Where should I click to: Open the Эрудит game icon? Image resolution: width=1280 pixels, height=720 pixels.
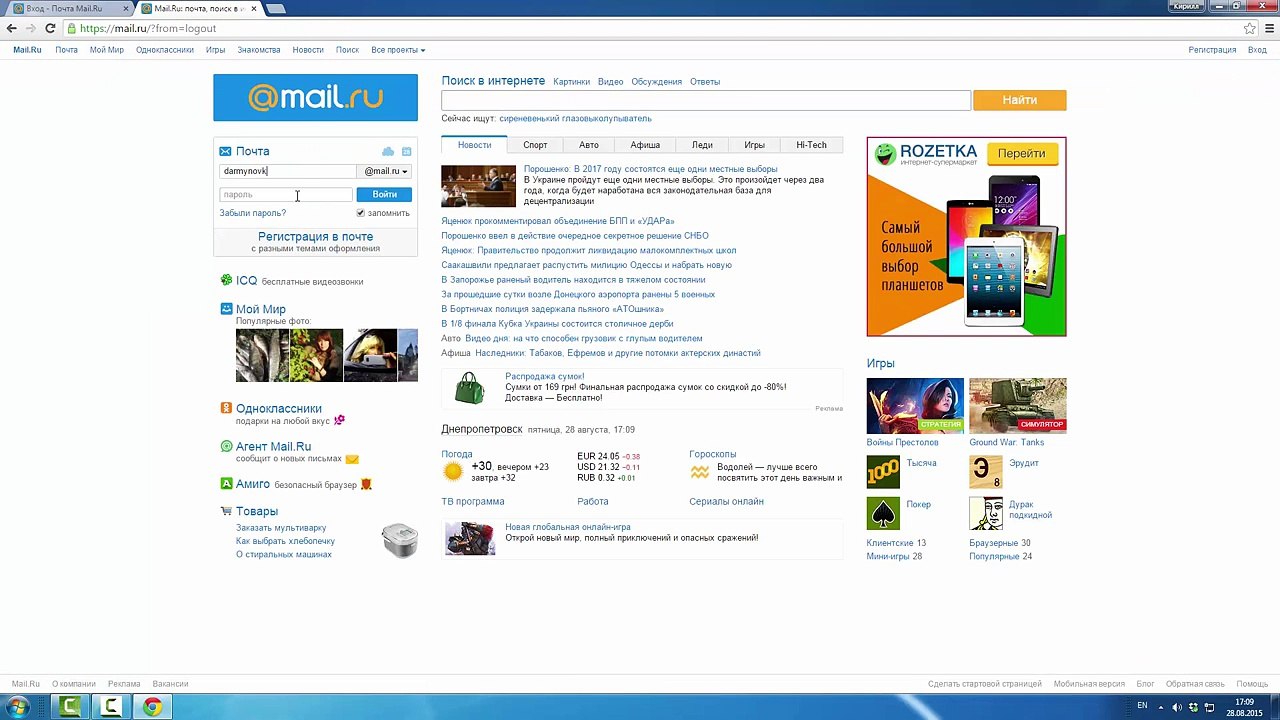point(985,471)
